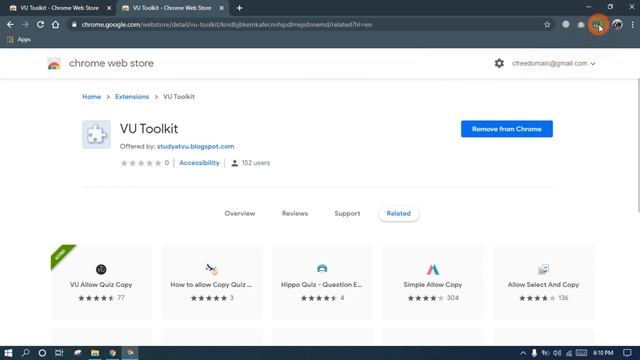This screenshot has width=640, height=360.
Task: Click the page vertical scrollbar
Action: coord(638,146)
